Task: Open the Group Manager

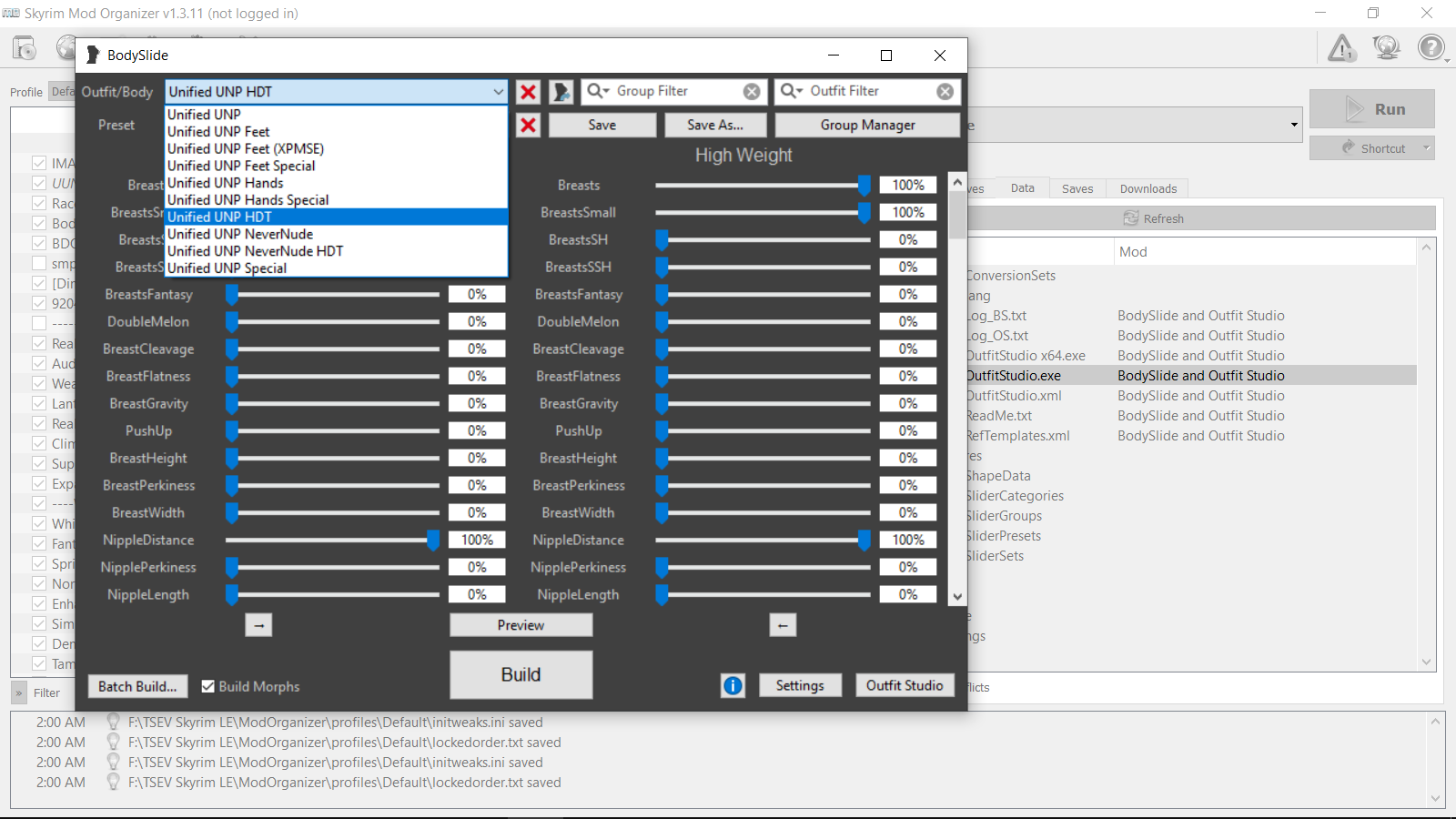Action: 867,126
